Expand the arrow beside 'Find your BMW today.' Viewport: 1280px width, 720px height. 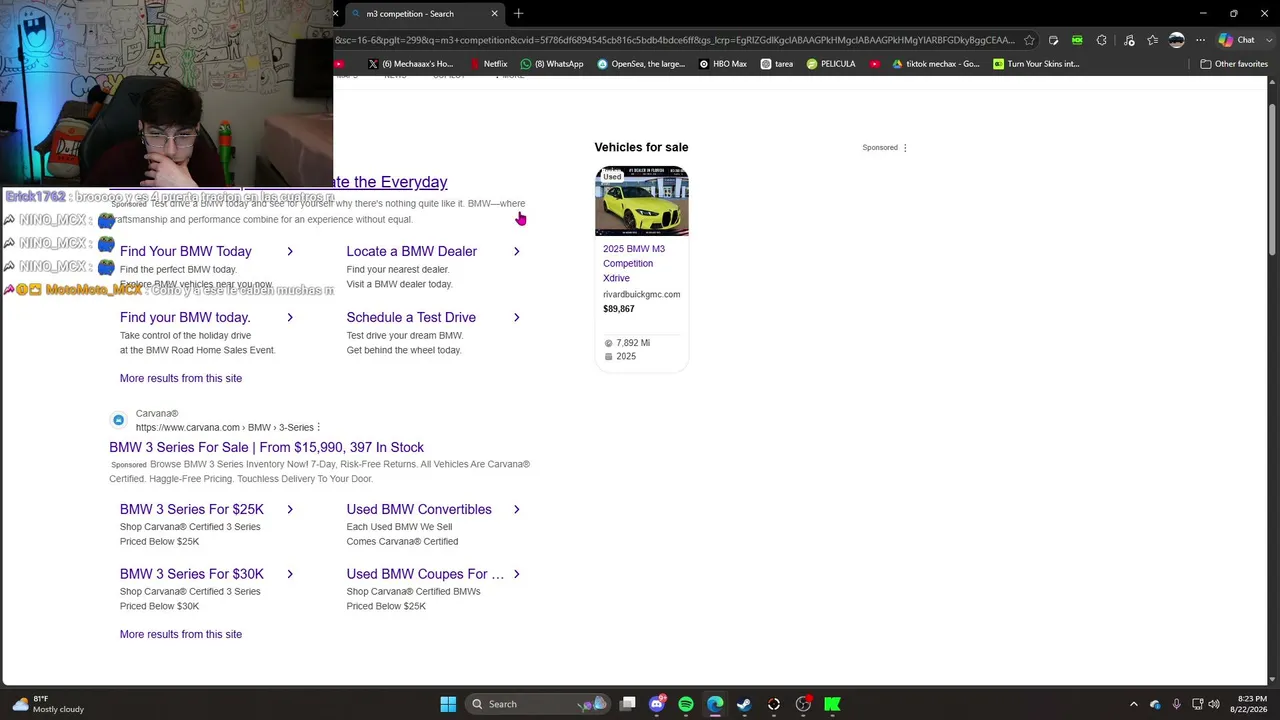click(x=290, y=317)
